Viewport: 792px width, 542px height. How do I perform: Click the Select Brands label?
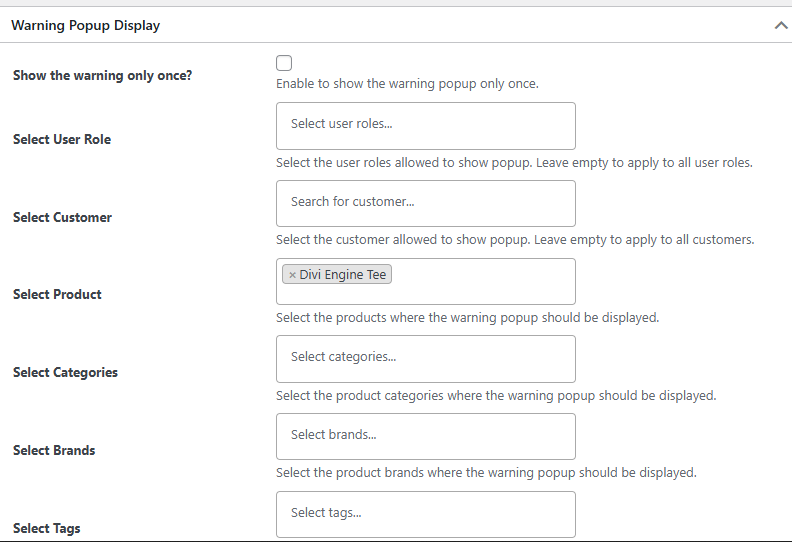coord(54,451)
